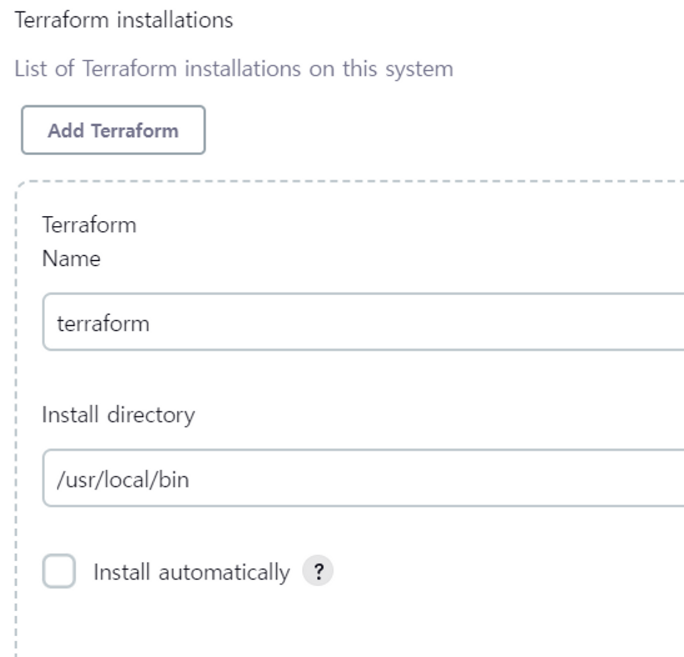
Task: Click the Add Terraform button
Action: click(x=113, y=130)
